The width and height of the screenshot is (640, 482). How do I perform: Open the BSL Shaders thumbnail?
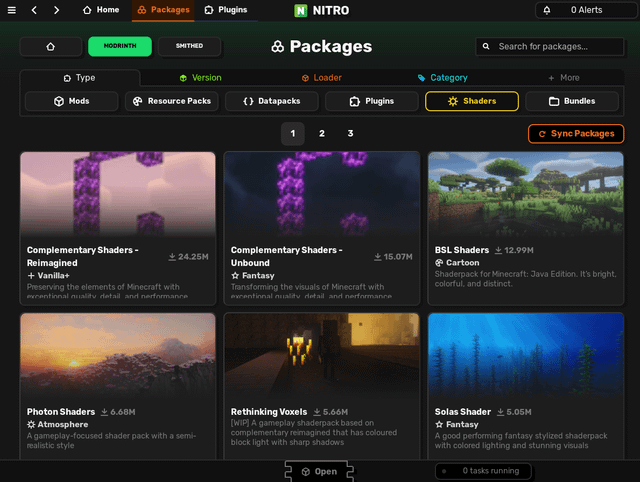pyautogui.click(x=525, y=194)
